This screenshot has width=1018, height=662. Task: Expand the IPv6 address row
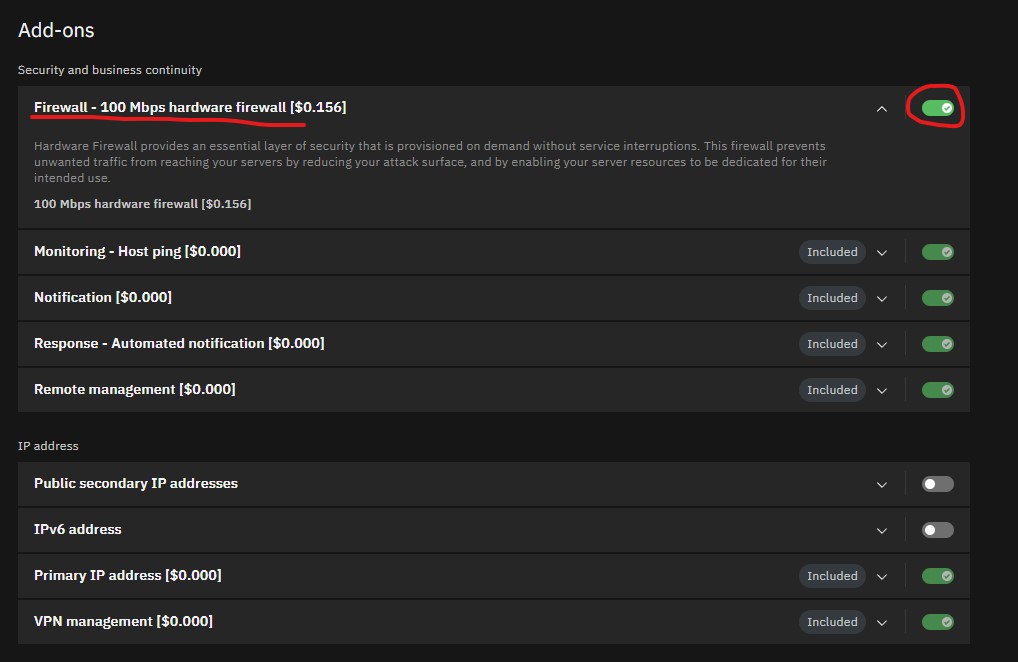click(x=881, y=531)
